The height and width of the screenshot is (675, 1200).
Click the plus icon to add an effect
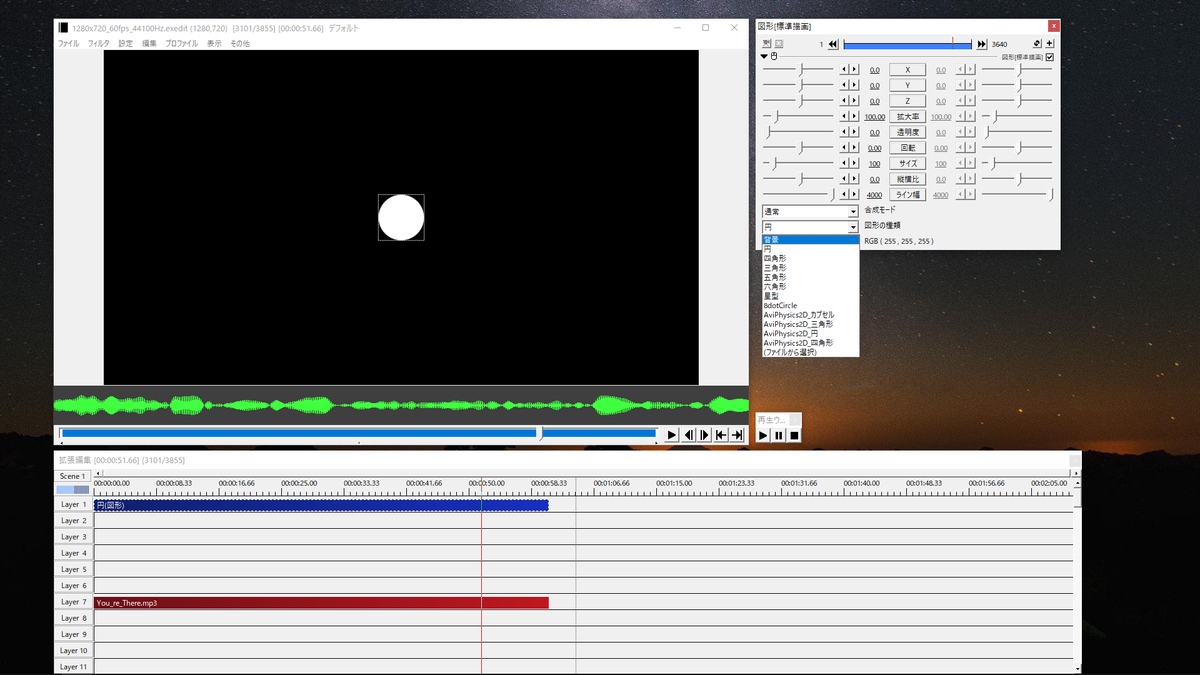pyautogui.click(x=1049, y=44)
